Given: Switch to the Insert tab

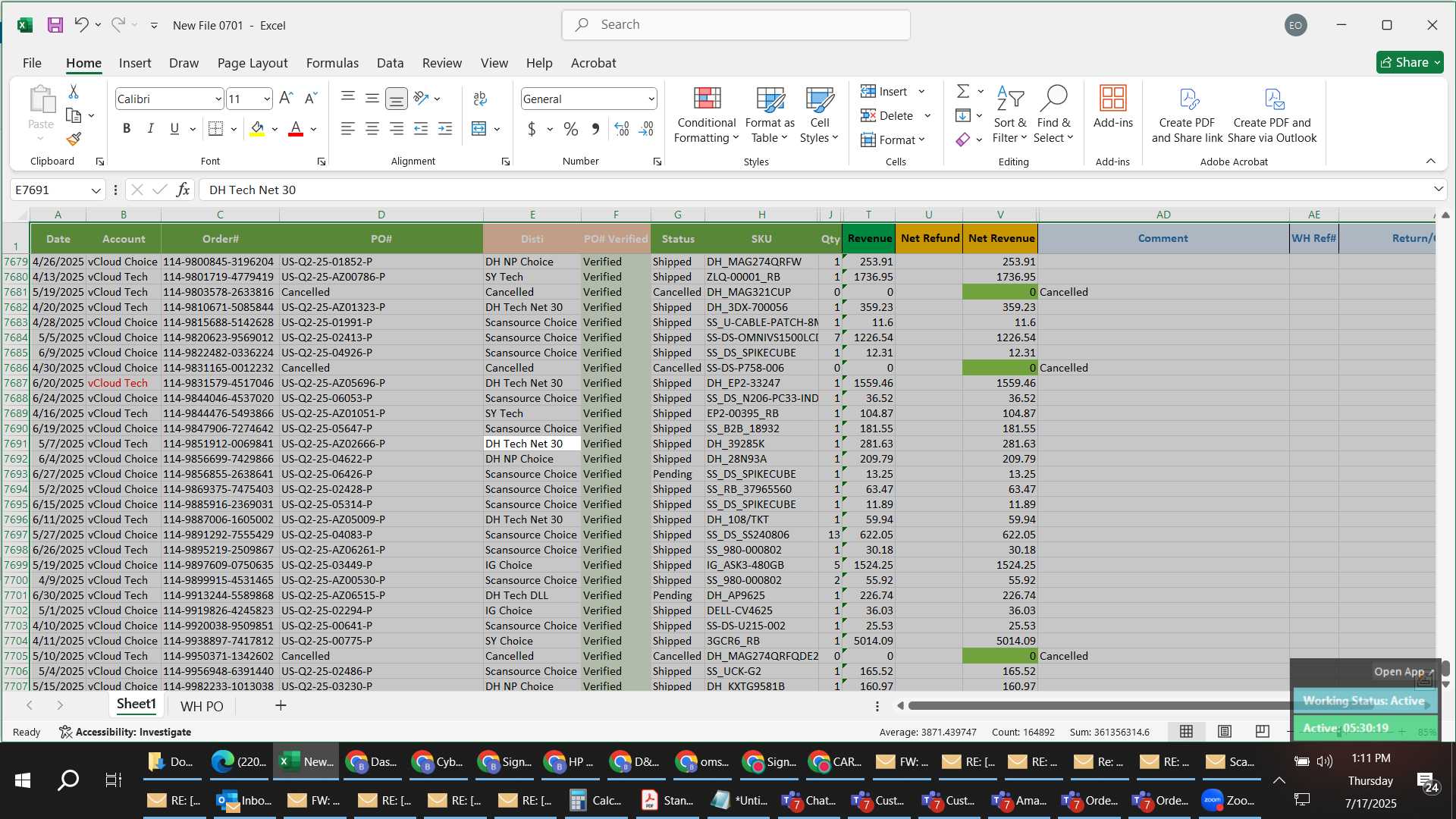Looking at the screenshot, I should pos(135,63).
